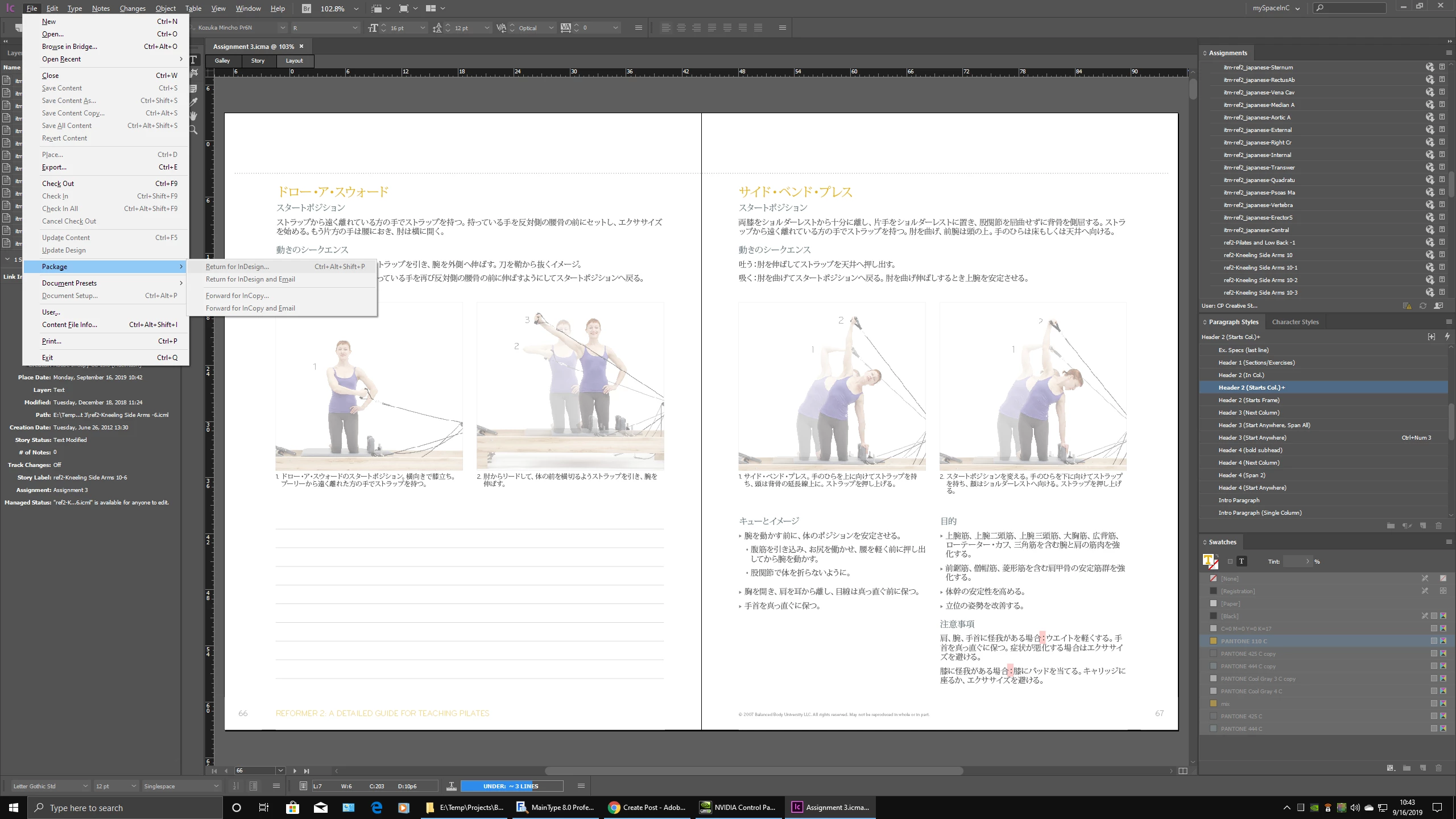Screen dimensions: 1456x819
Task: Open Kerning Optical dropdown
Action: coord(551,28)
